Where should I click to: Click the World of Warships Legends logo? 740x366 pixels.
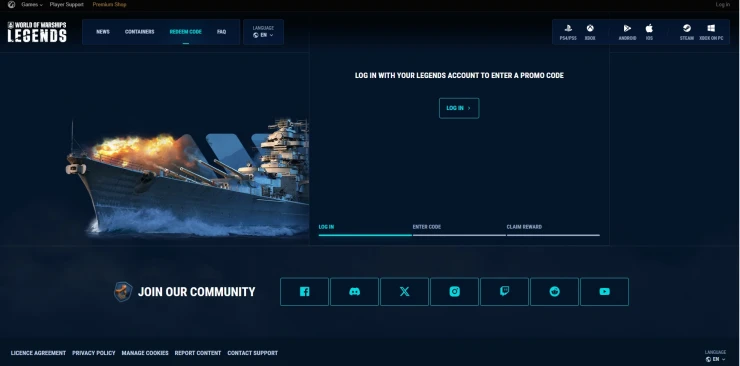pos(37,32)
